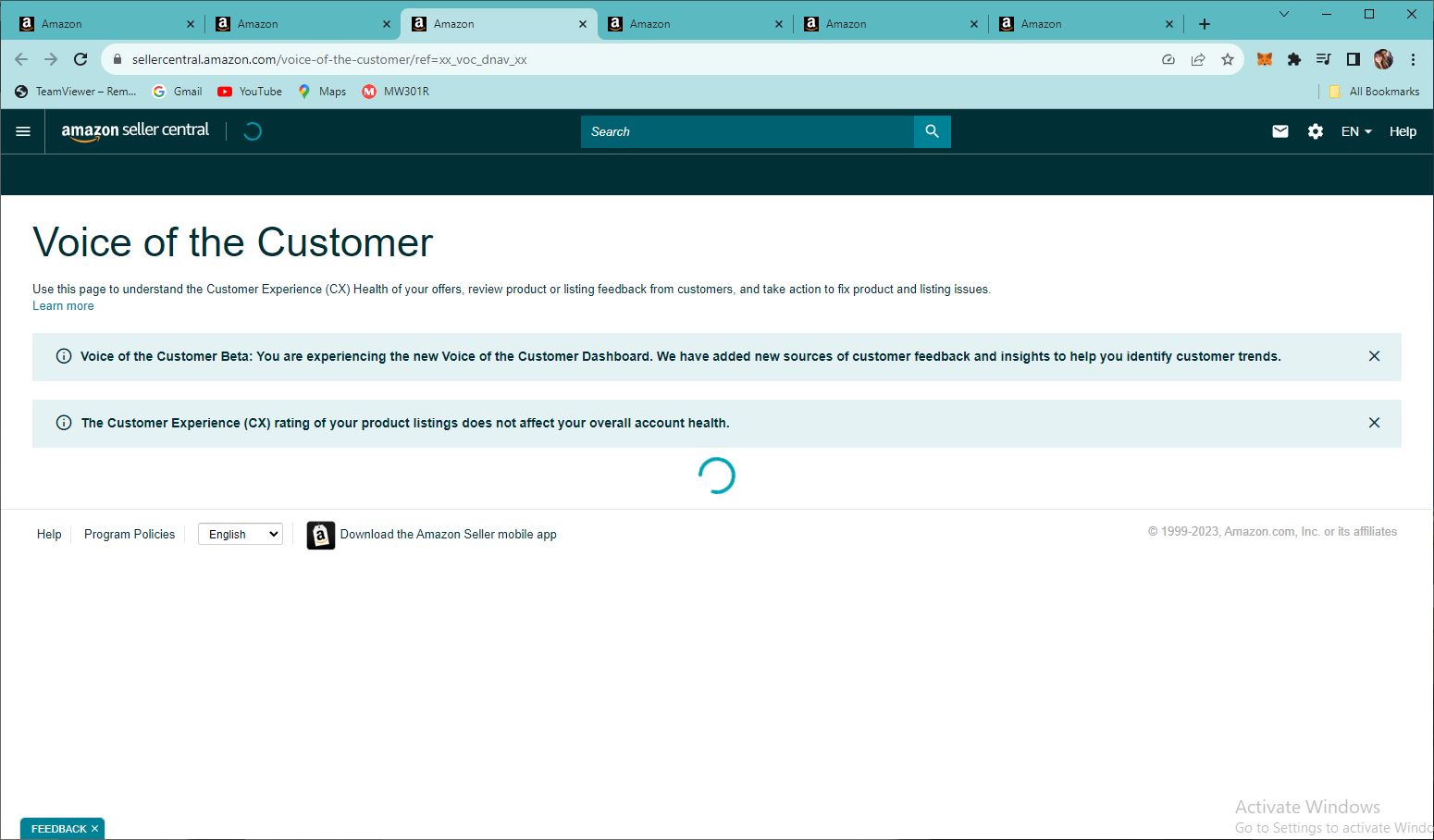Image resolution: width=1434 pixels, height=840 pixels.
Task: Go forward in browser history
Action: (51, 59)
